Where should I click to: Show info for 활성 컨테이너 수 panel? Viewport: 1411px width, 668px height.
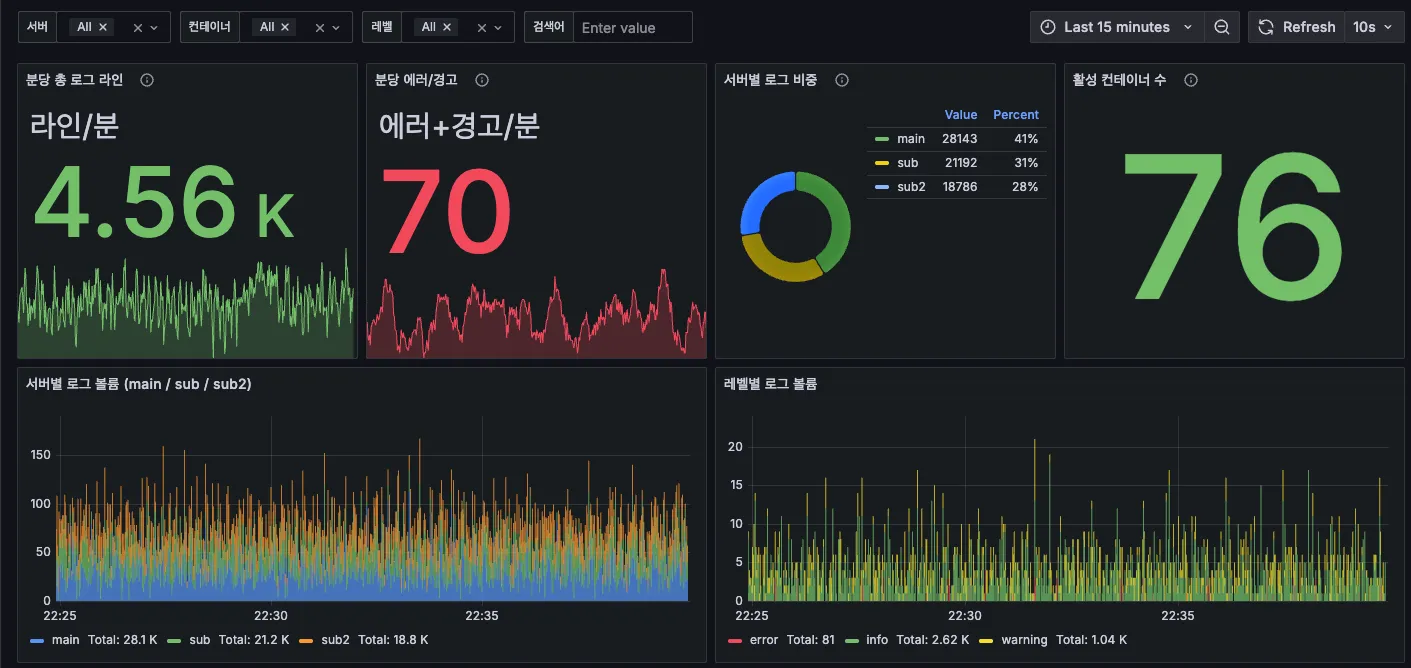click(x=1191, y=80)
